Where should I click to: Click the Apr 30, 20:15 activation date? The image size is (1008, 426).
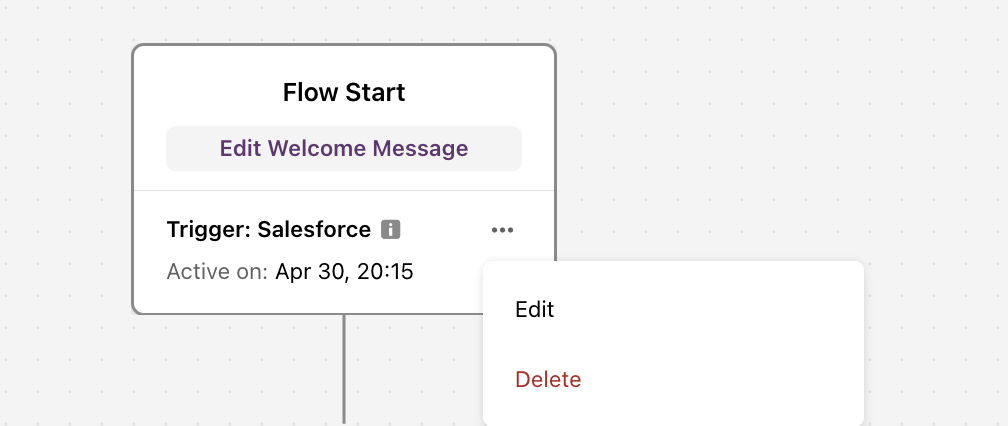click(344, 272)
